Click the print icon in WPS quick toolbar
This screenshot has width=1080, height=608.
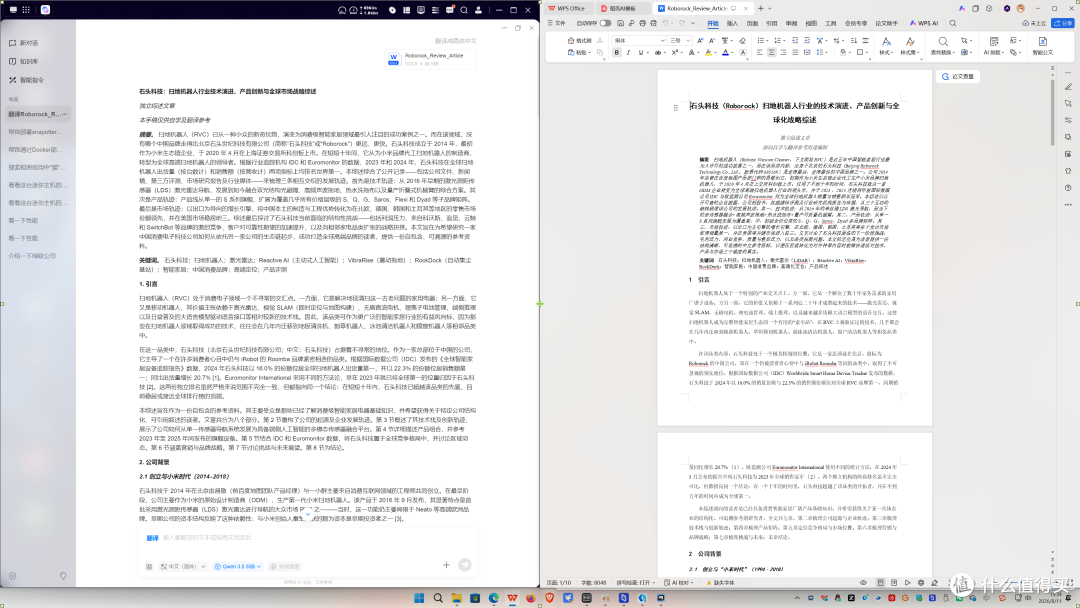click(642, 23)
